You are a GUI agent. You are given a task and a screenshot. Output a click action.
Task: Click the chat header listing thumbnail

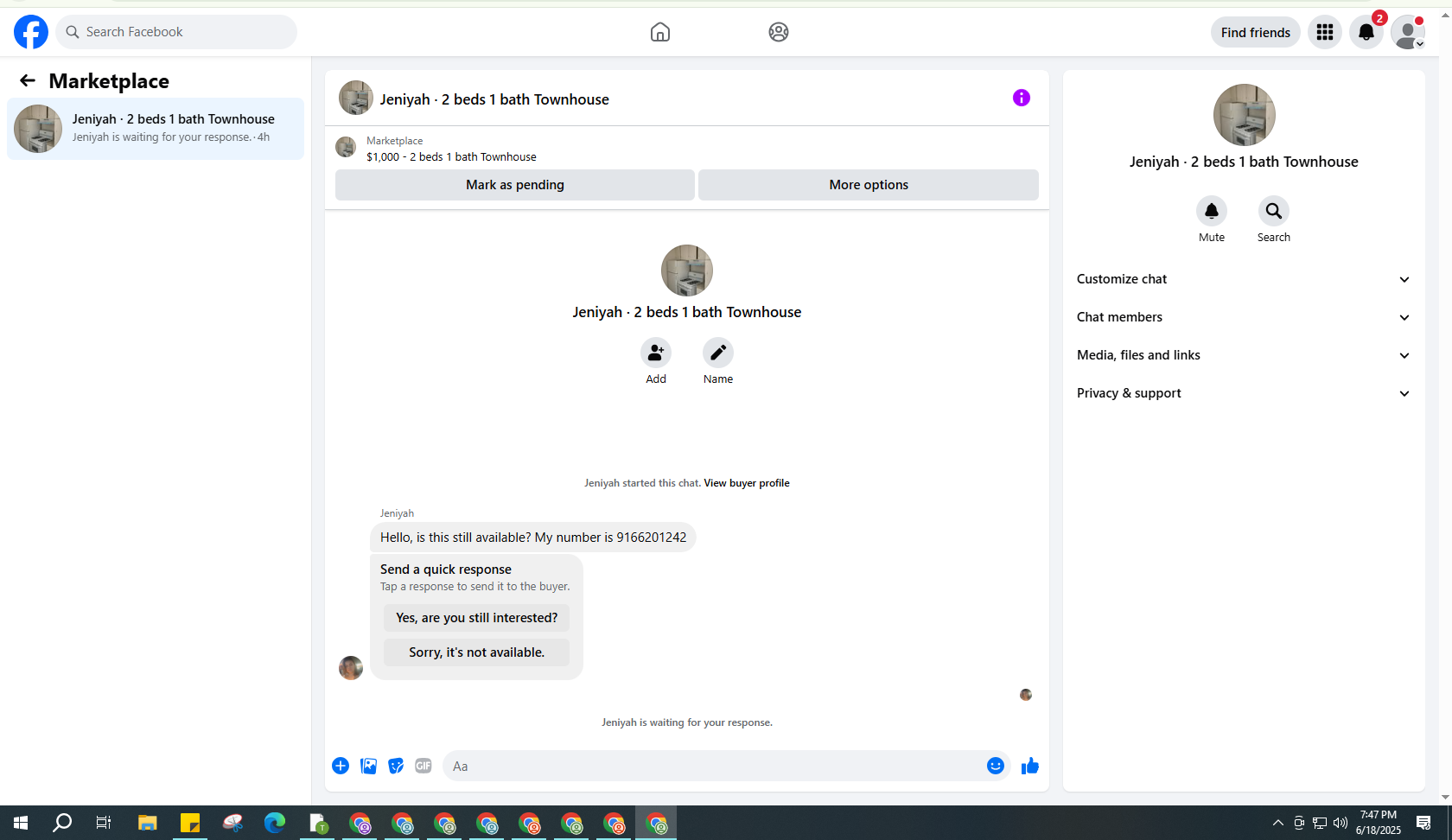click(356, 98)
